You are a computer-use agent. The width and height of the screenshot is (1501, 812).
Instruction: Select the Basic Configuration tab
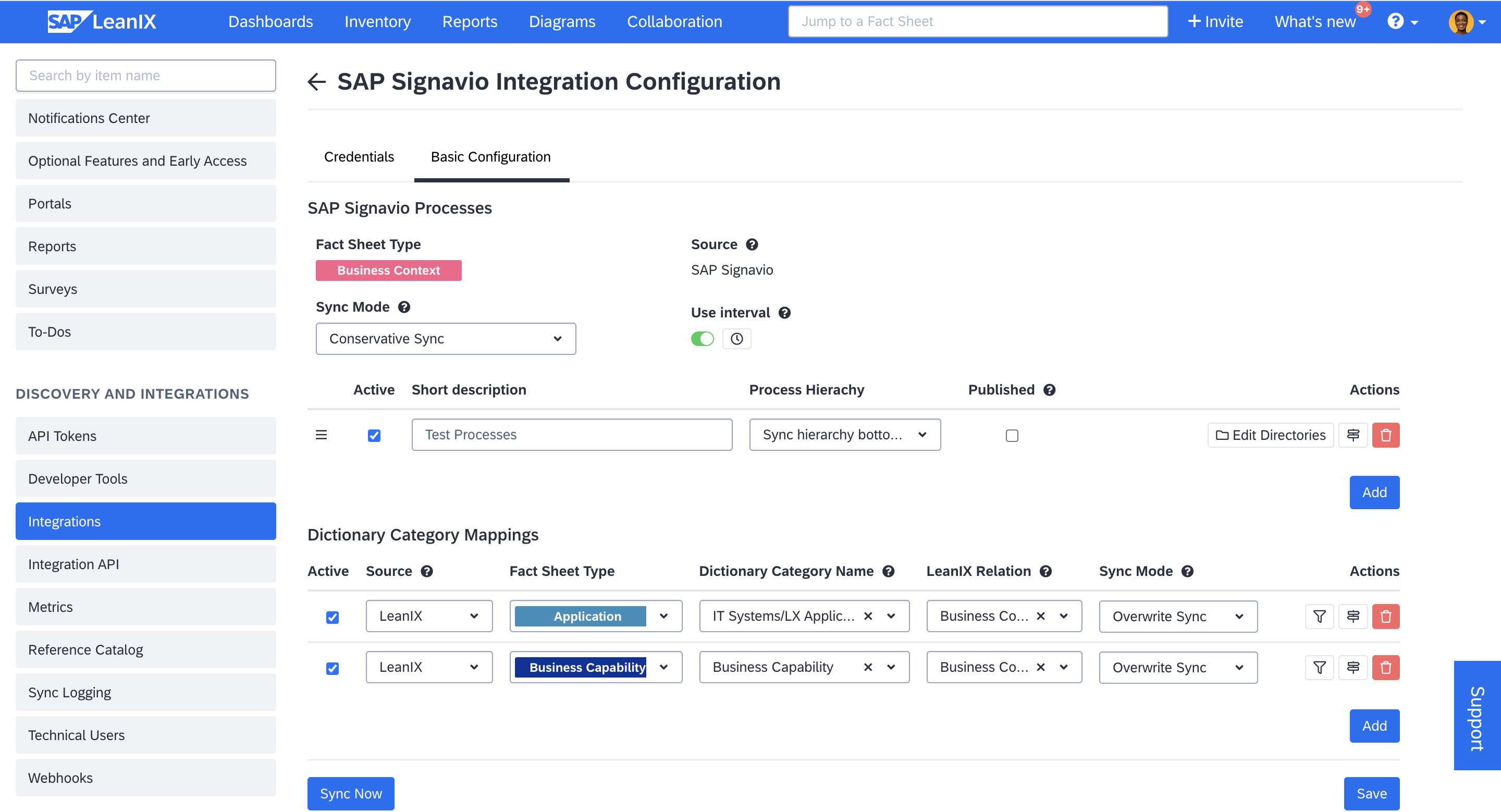tap(490, 156)
